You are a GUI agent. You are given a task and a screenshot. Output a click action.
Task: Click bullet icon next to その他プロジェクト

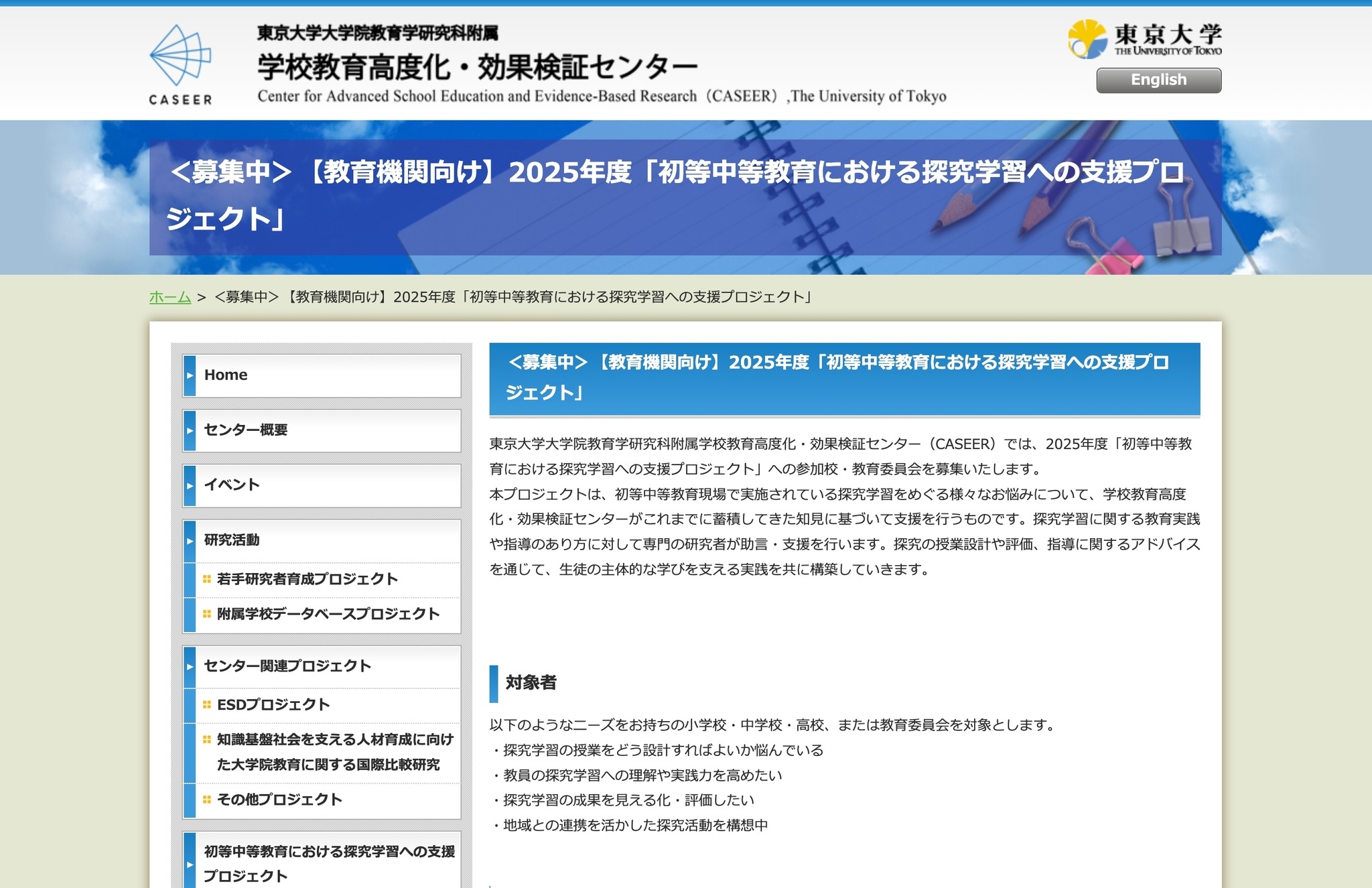tap(207, 800)
